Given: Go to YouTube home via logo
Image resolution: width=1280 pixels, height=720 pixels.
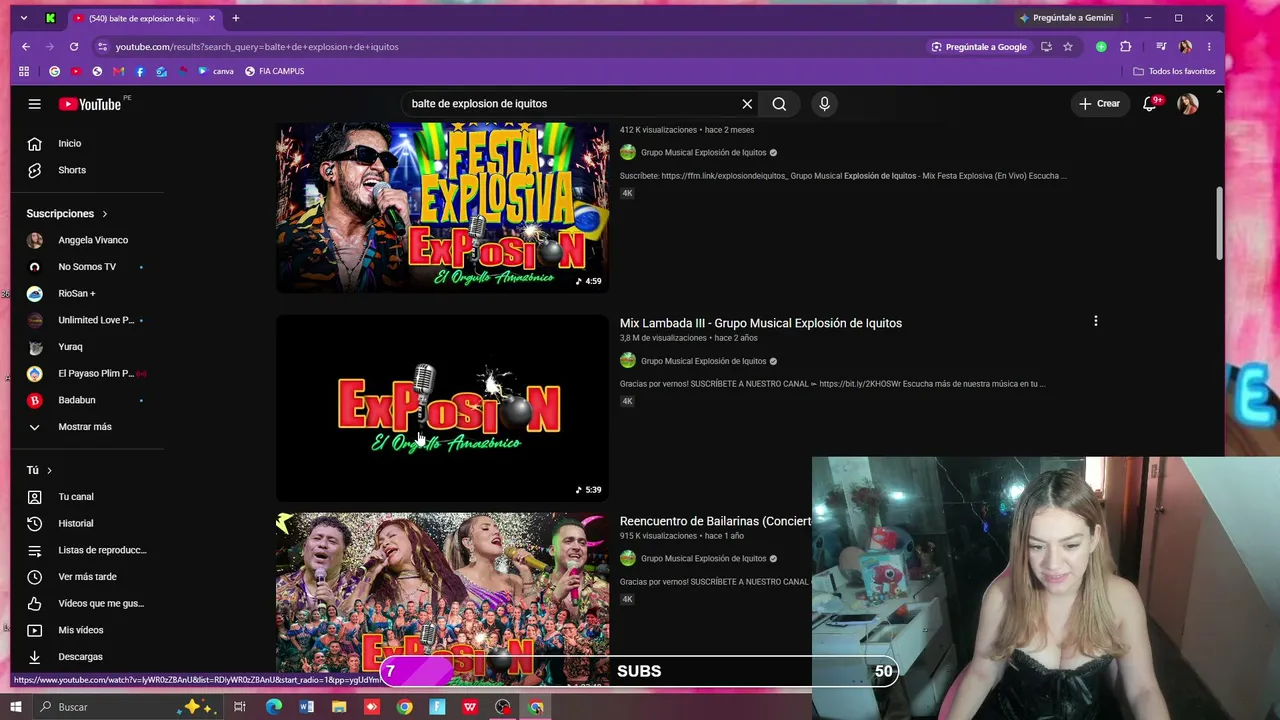Looking at the screenshot, I should (90, 104).
